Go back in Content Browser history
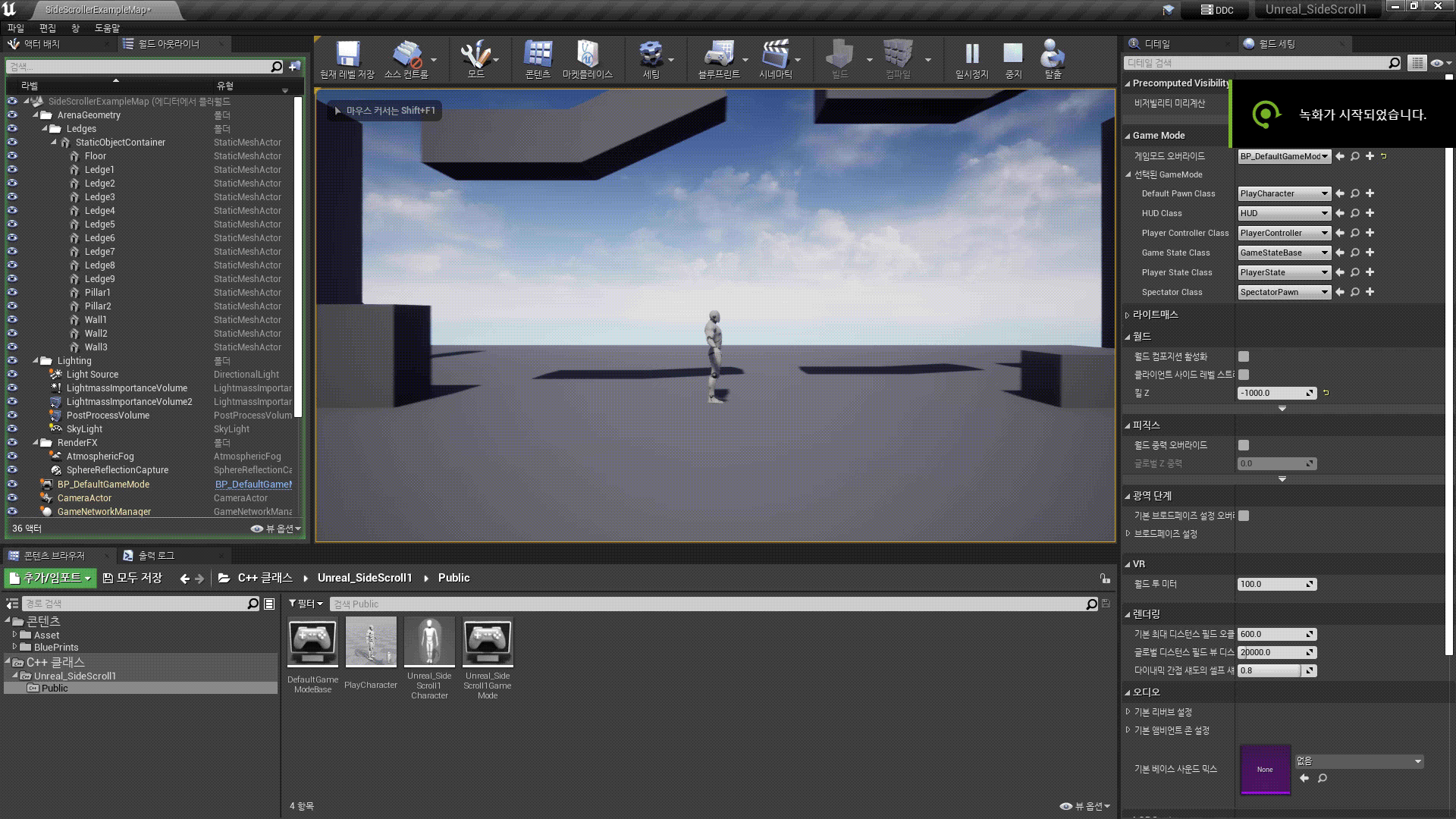The image size is (1456, 819). [x=185, y=579]
